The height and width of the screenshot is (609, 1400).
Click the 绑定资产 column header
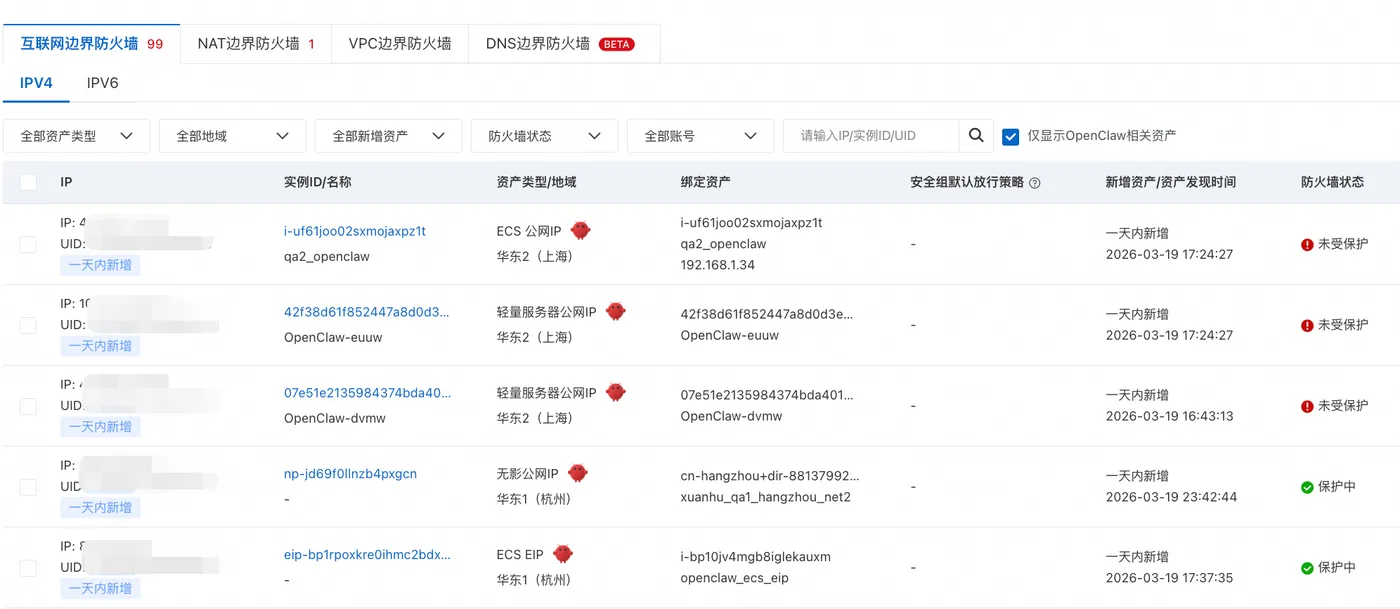(x=705, y=182)
